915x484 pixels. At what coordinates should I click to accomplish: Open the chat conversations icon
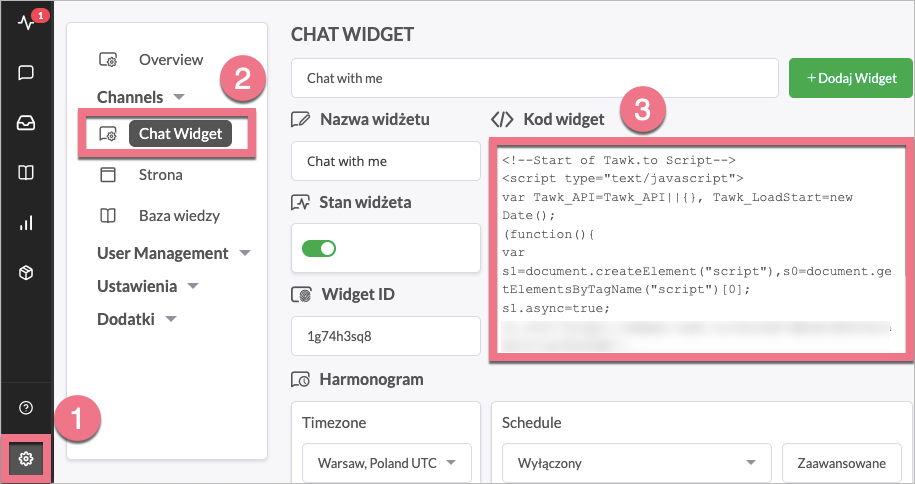point(26,73)
